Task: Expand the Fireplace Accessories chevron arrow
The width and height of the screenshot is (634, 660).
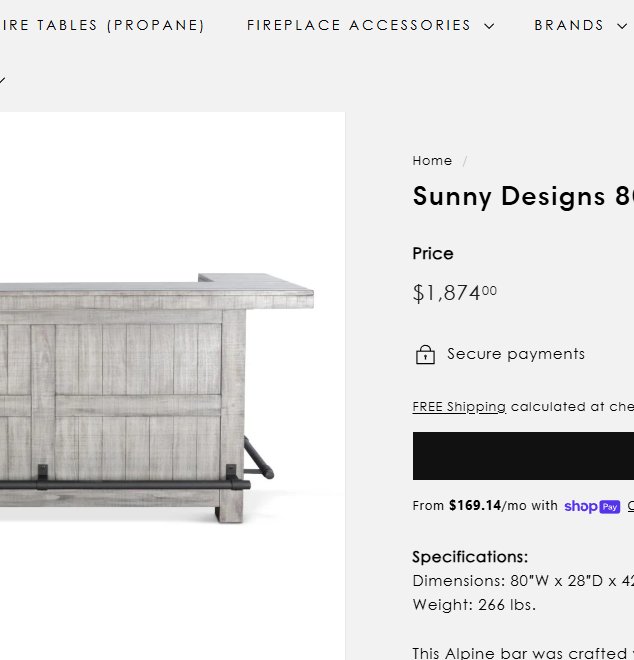Action: pyautogui.click(x=489, y=26)
